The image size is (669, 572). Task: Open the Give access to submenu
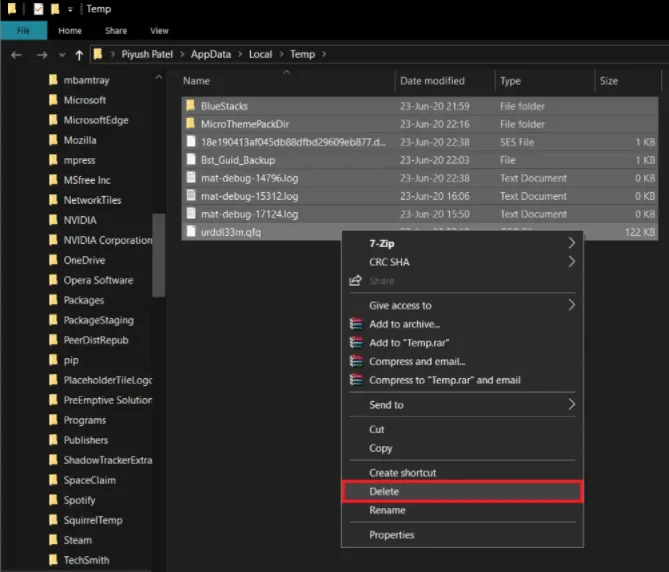click(462, 305)
